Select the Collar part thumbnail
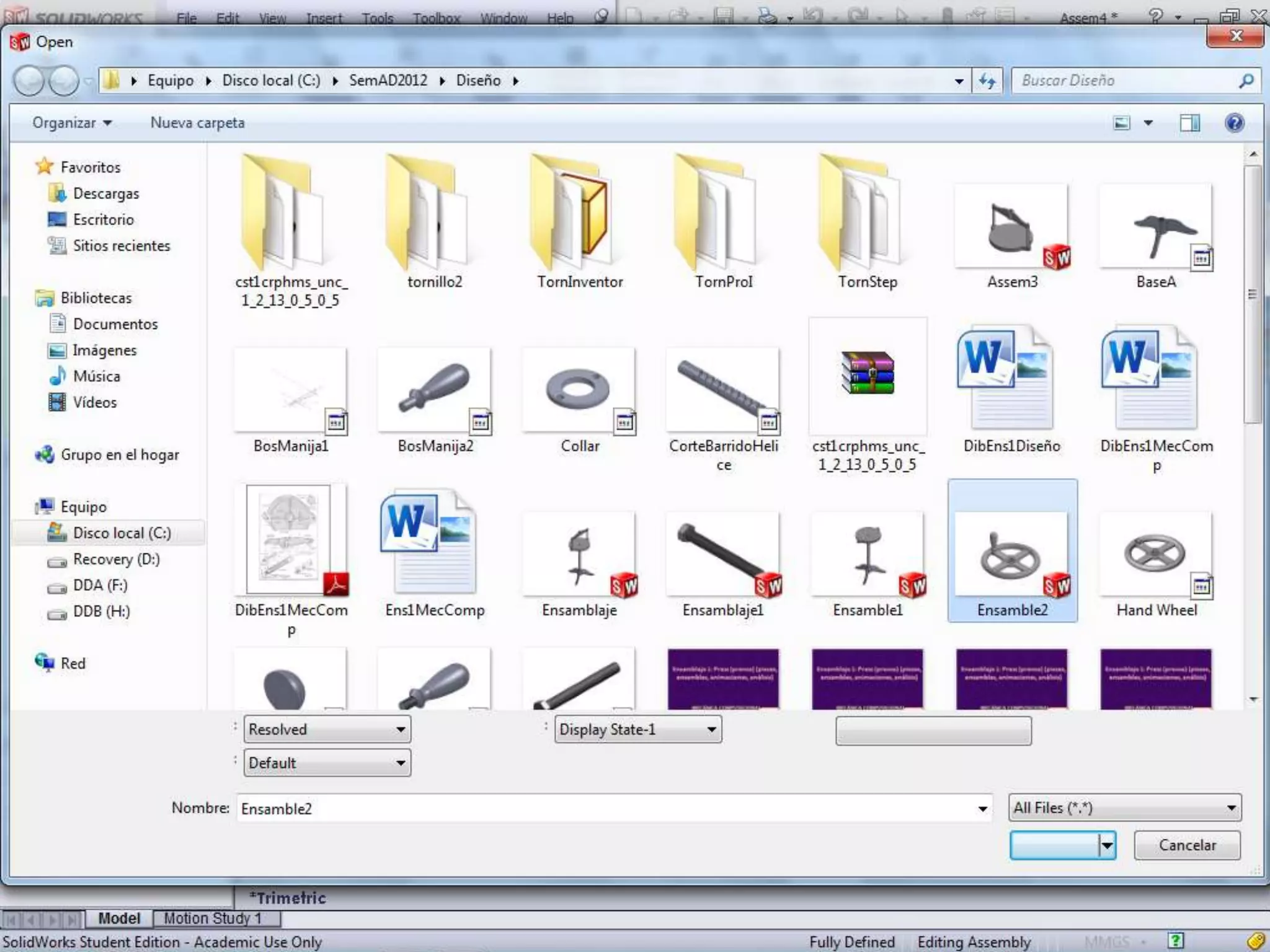Viewport: 1270px width, 952px height. click(579, 390)
